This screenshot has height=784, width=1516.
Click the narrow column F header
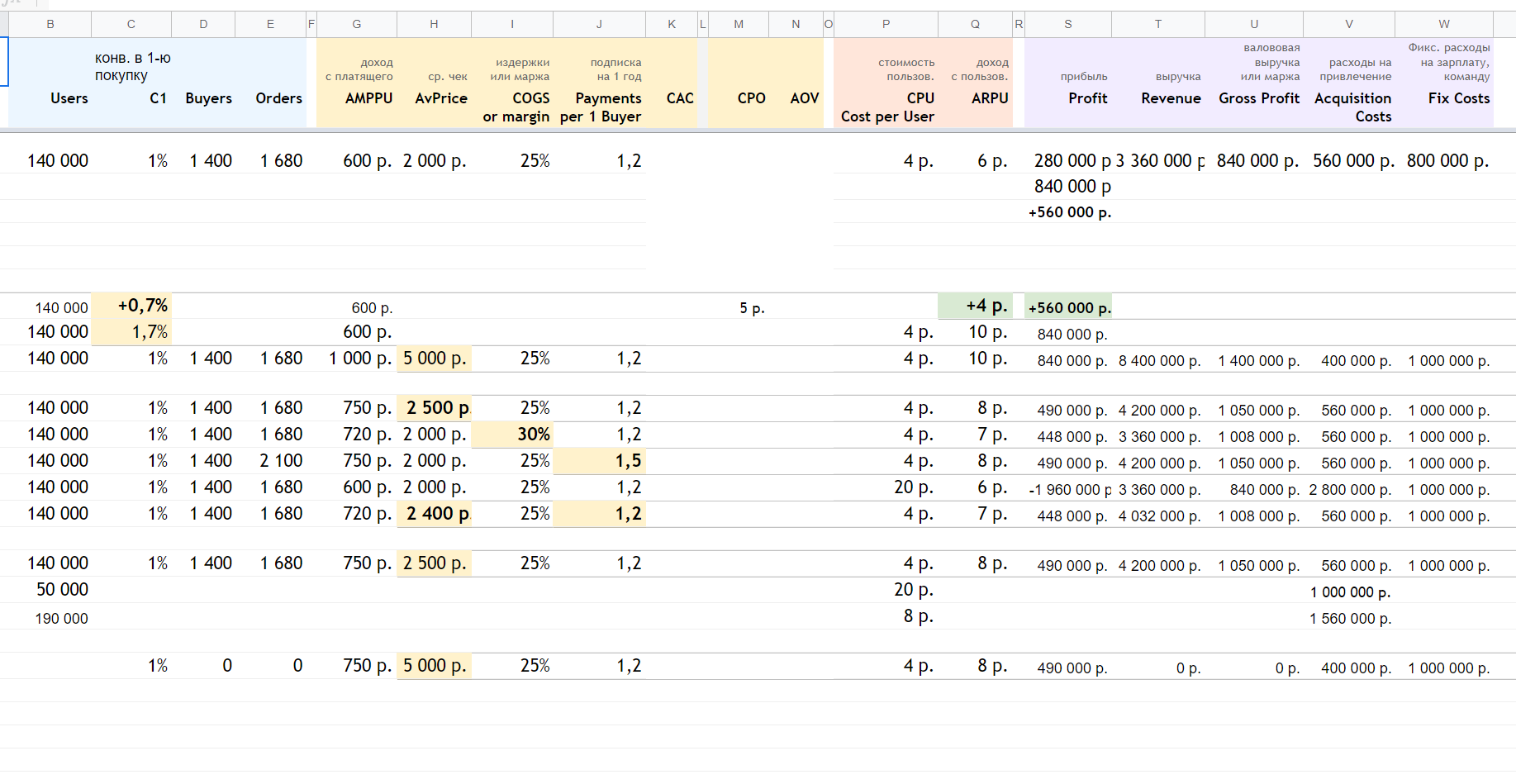coord(311,24)
